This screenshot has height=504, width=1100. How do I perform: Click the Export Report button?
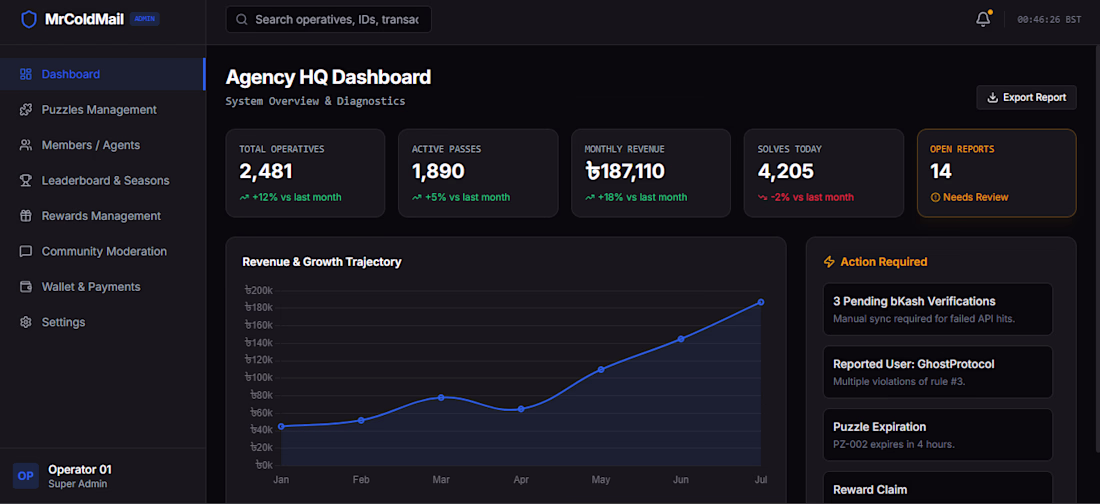pos(1026,98)
